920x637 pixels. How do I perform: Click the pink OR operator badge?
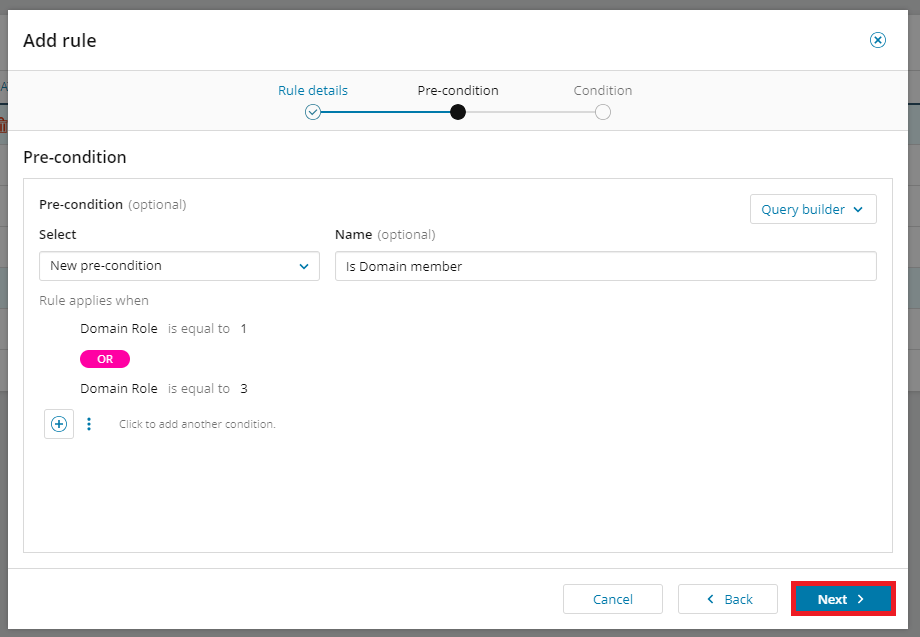point(104,358)
